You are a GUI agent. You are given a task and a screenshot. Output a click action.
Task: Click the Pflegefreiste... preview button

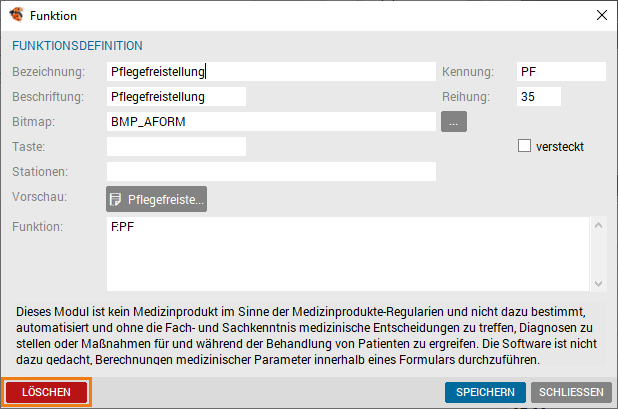(x=156, y=199)
